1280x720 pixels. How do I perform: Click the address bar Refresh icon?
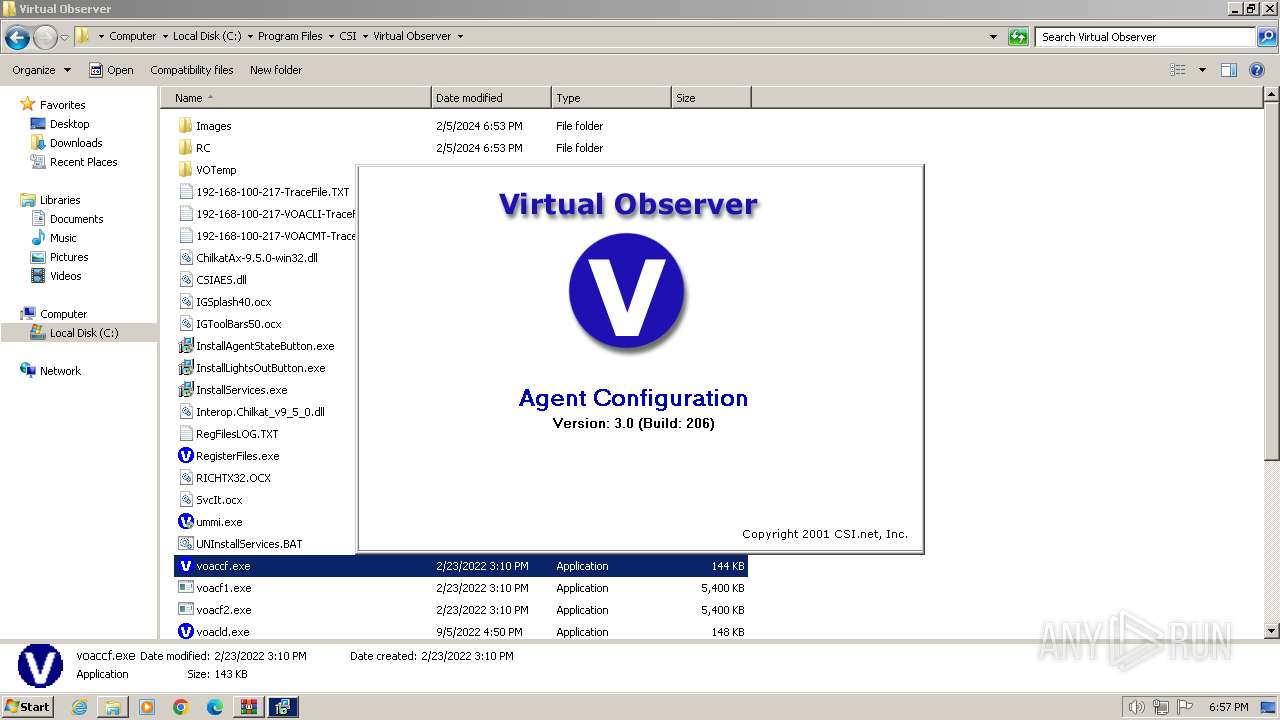click(x=1018, y=37)
